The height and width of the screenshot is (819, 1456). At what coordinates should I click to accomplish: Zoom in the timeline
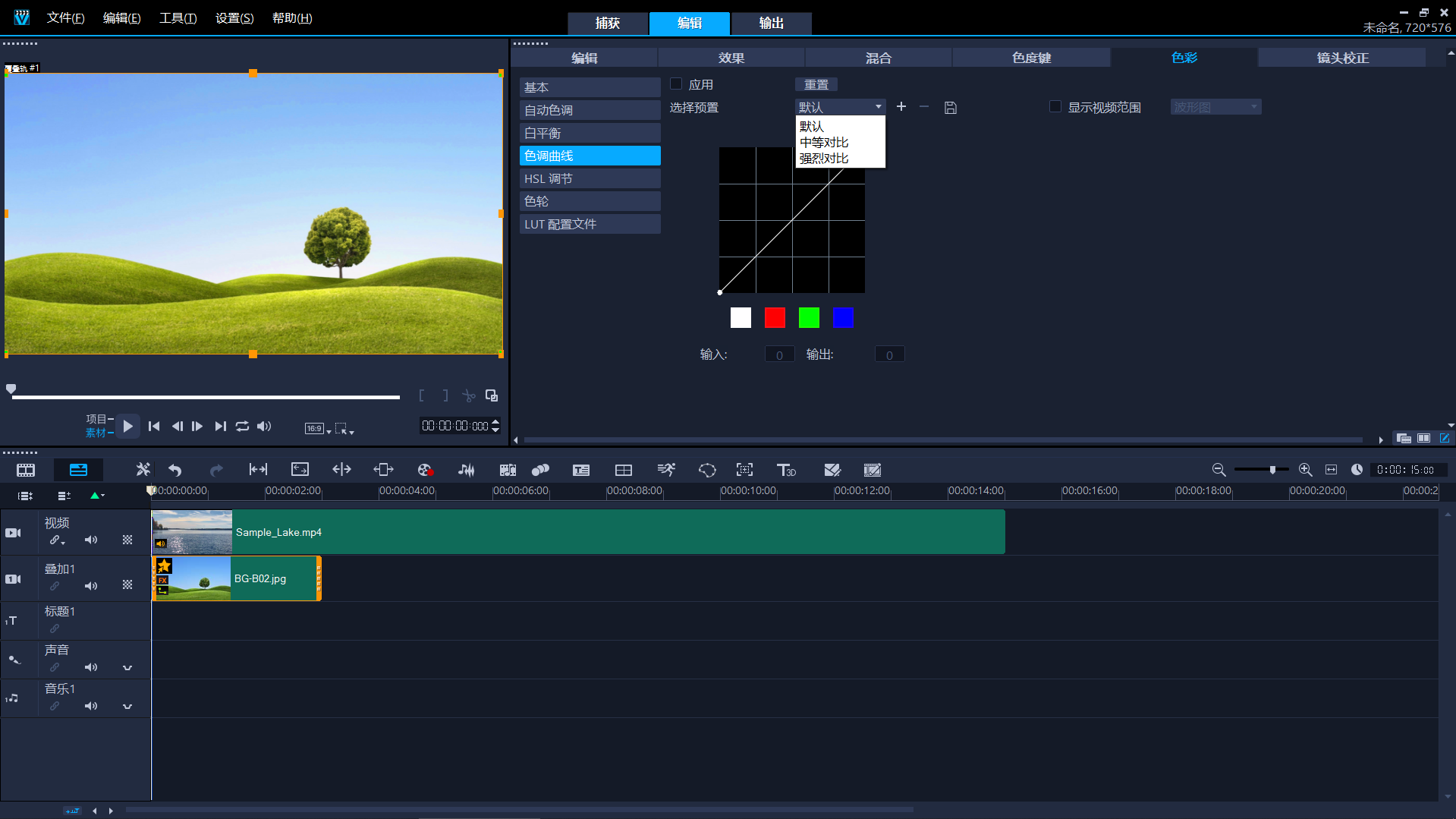point(1305,470)
